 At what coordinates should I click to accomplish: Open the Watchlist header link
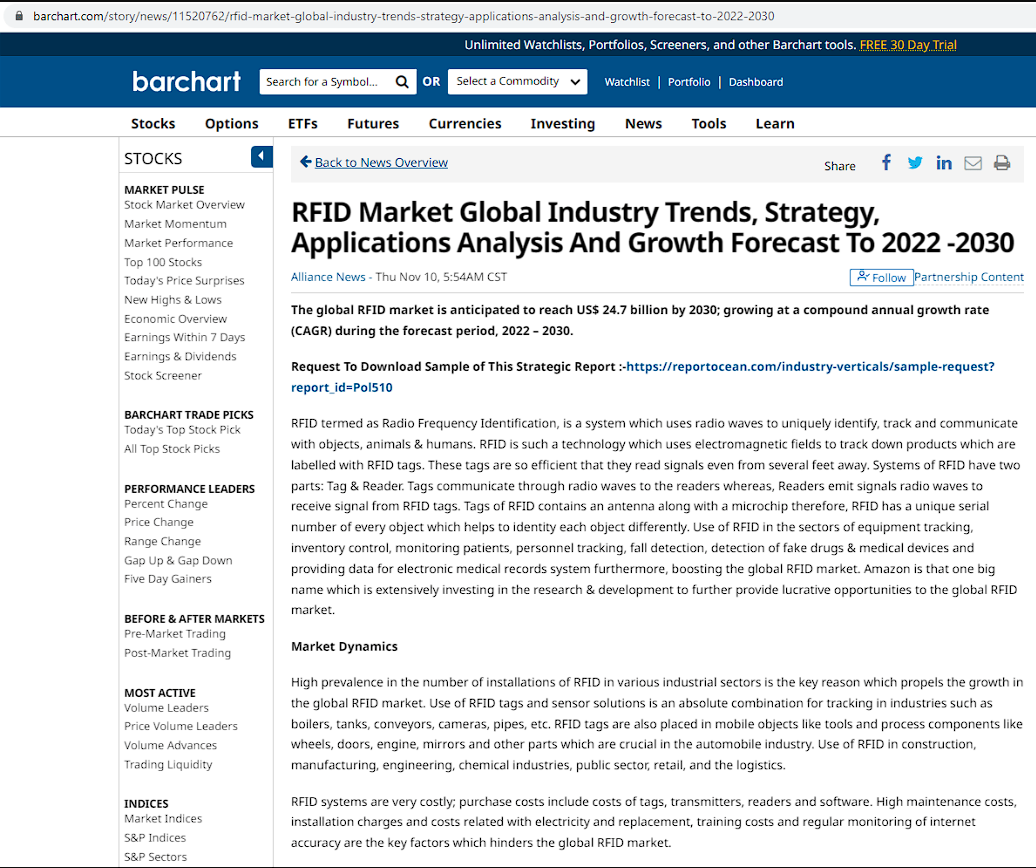click(627, 82)
